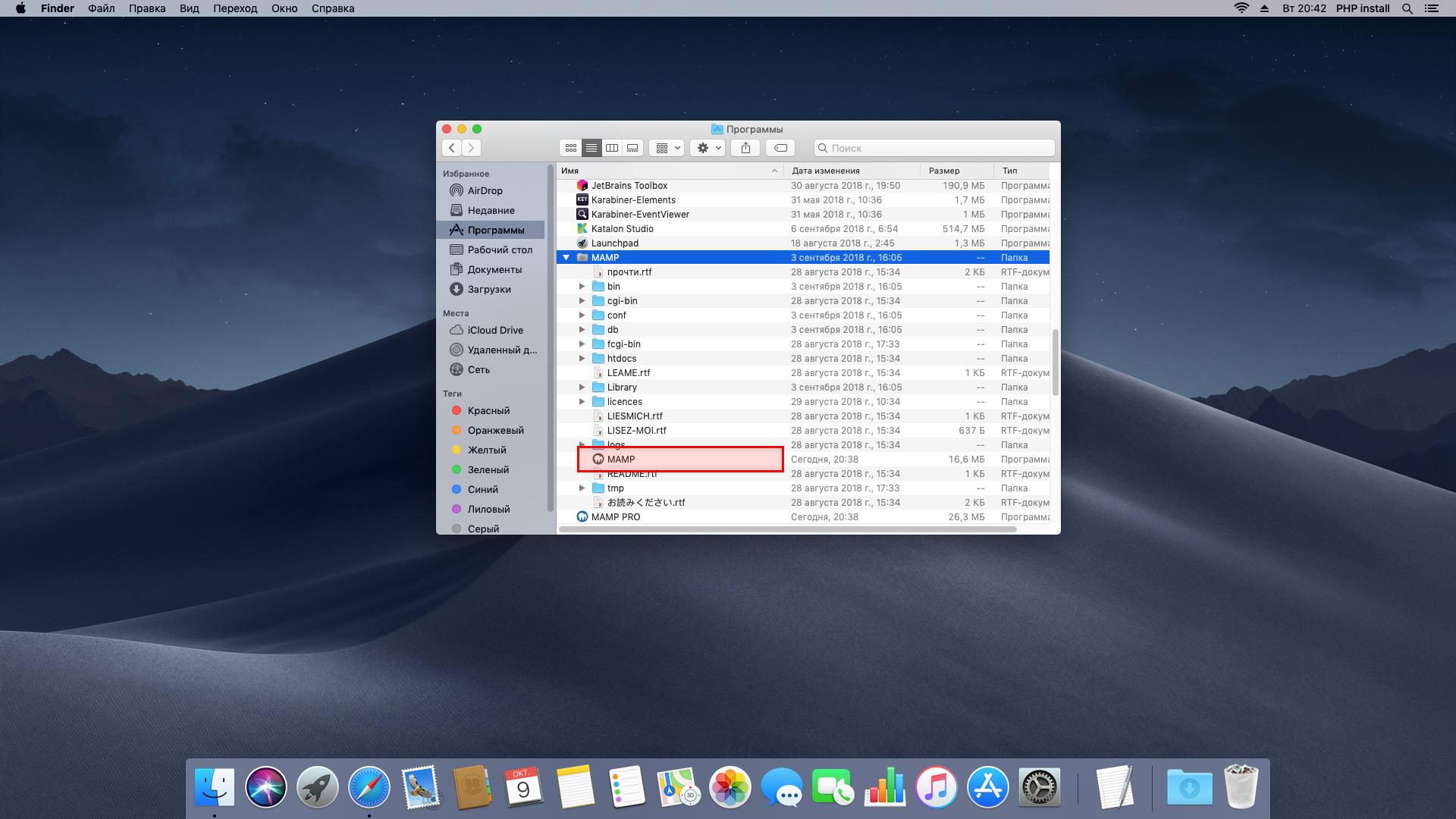Click the Edit Tags toolbar button
1456x819 pixels.
coord(780,148)
